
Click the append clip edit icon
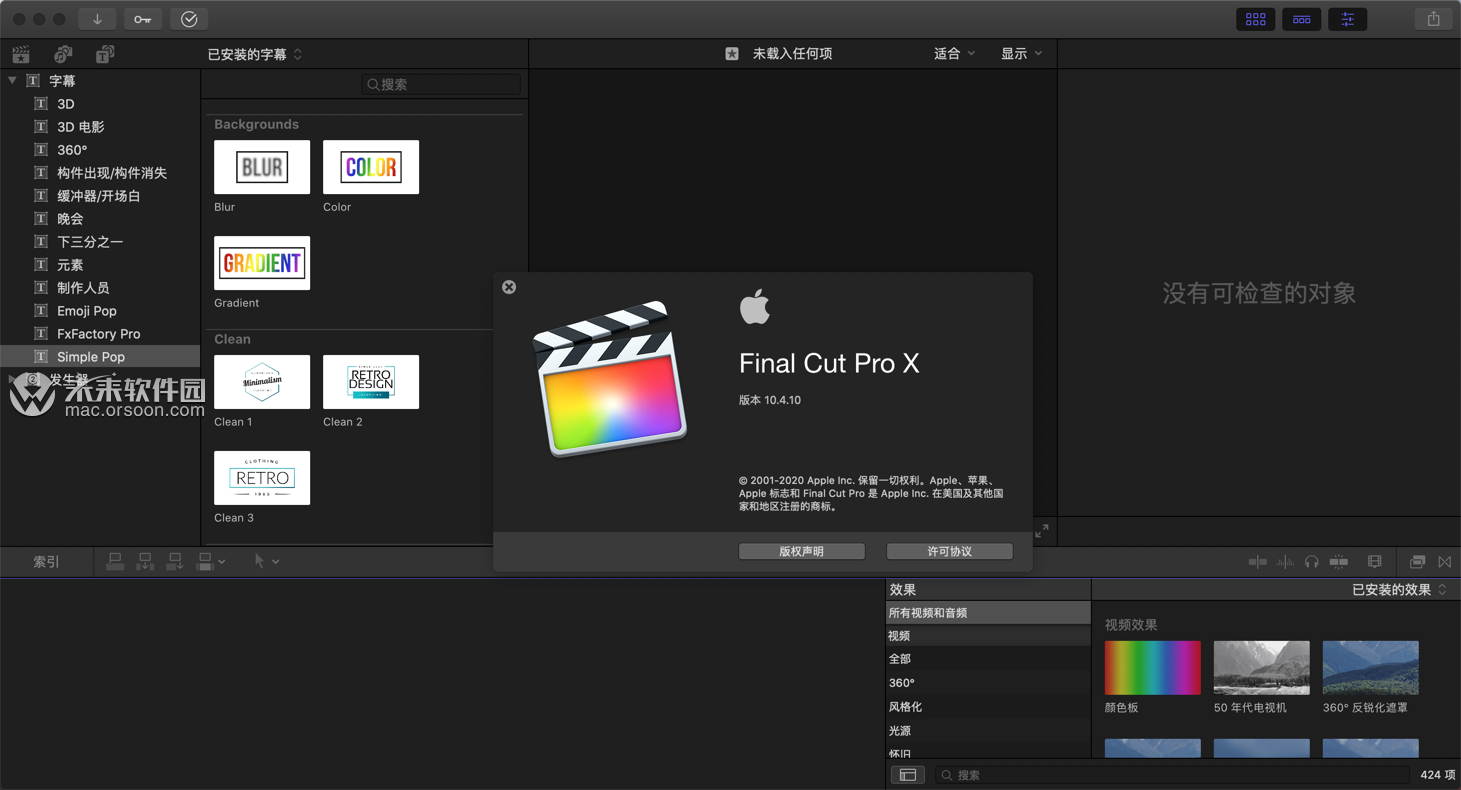point(175,562)
